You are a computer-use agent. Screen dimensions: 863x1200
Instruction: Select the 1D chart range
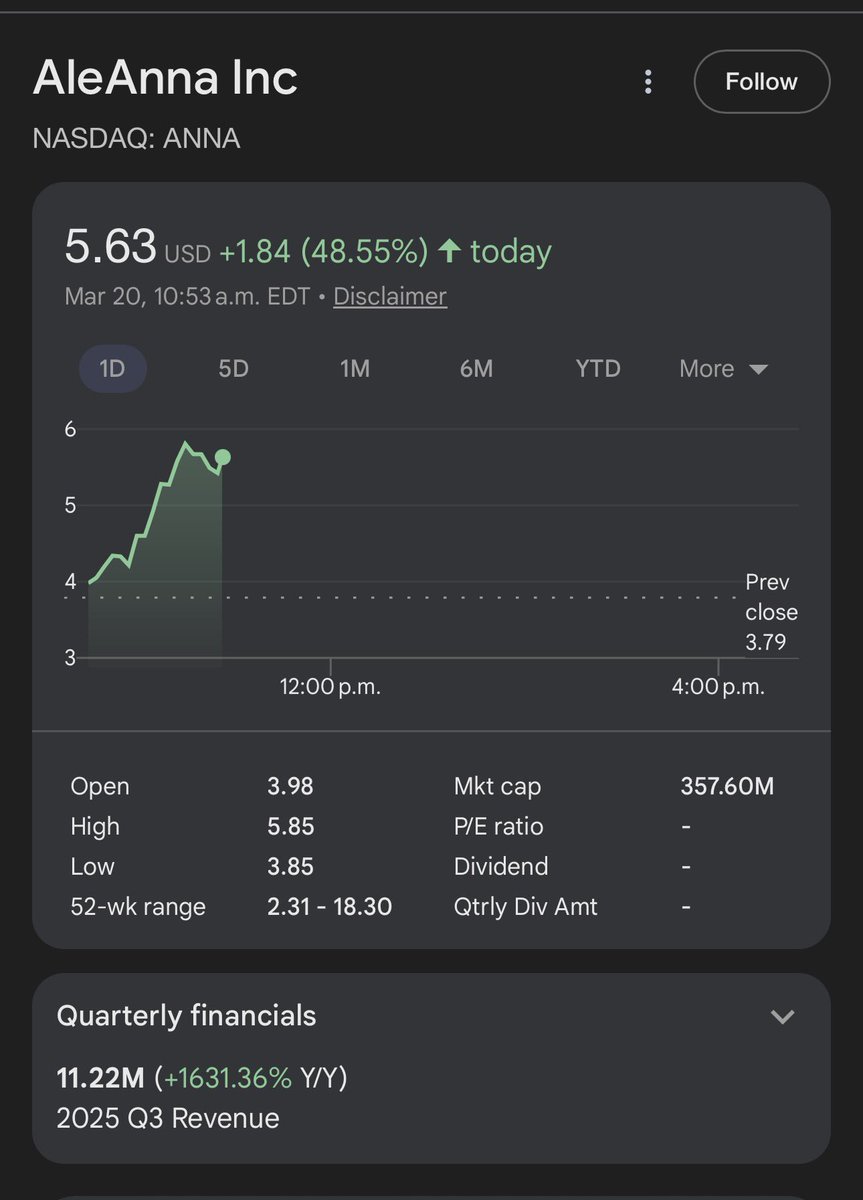(x=112, y=369)
